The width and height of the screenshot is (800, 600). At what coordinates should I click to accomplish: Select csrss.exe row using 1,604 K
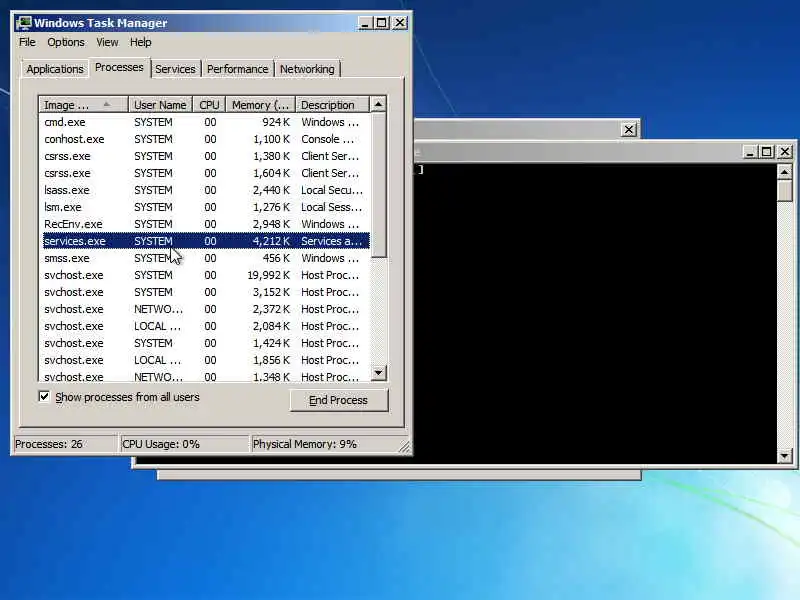(x=206, y=173)
